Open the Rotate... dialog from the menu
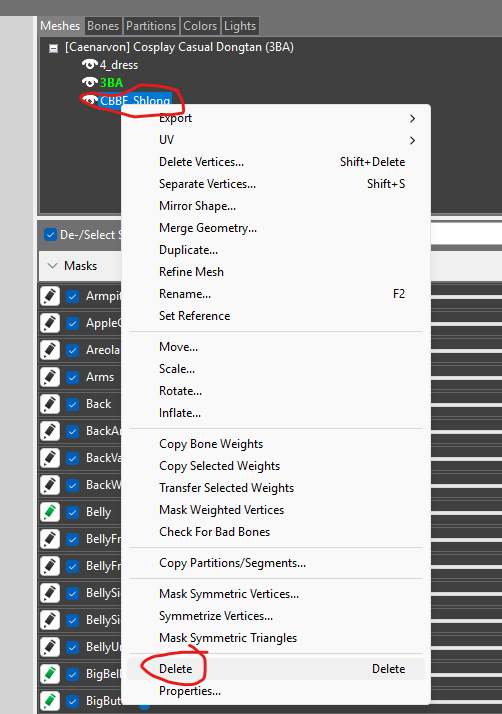 point(276,391)
